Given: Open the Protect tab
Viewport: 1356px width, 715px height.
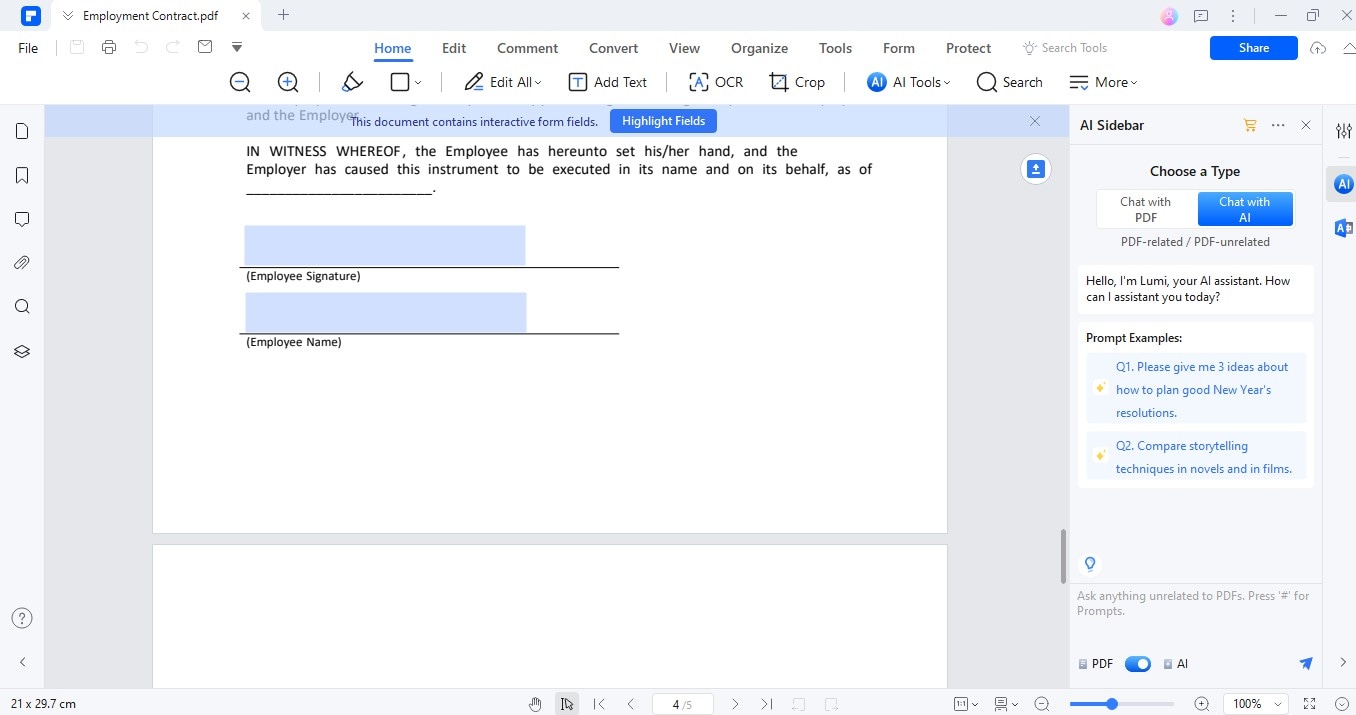Looking at the screenshot, I should point(968,48).
